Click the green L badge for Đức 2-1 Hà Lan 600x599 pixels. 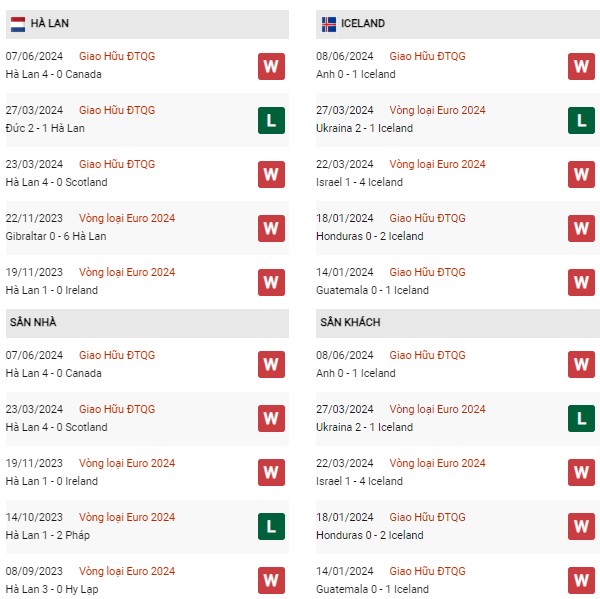271,121
